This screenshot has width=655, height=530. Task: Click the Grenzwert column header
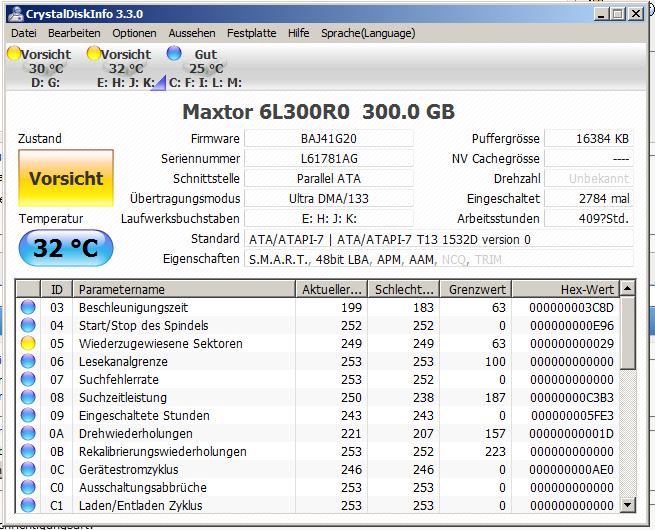476,289
